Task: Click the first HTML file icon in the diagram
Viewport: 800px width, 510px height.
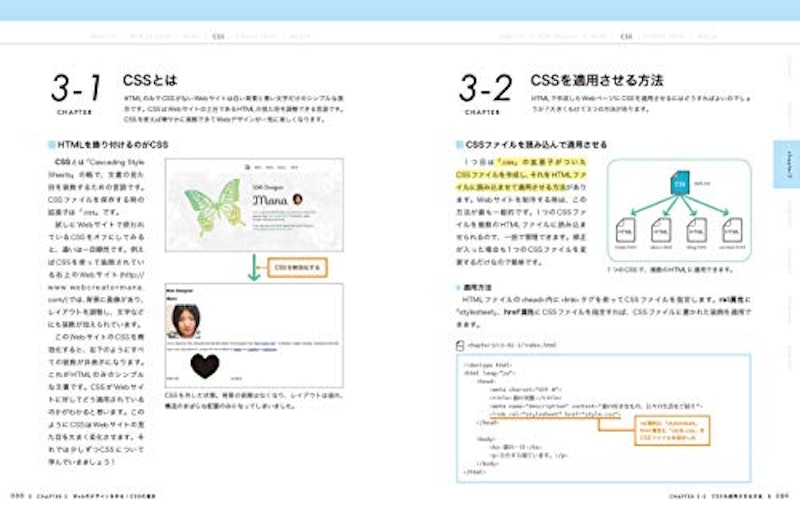Action: click(x=626, y=230)
